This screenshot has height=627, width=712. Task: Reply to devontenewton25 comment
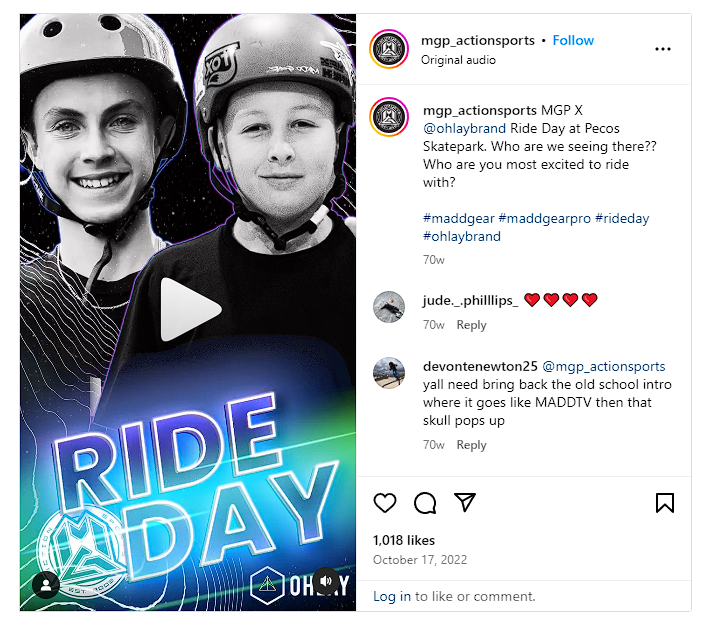(x=471, y=445)
